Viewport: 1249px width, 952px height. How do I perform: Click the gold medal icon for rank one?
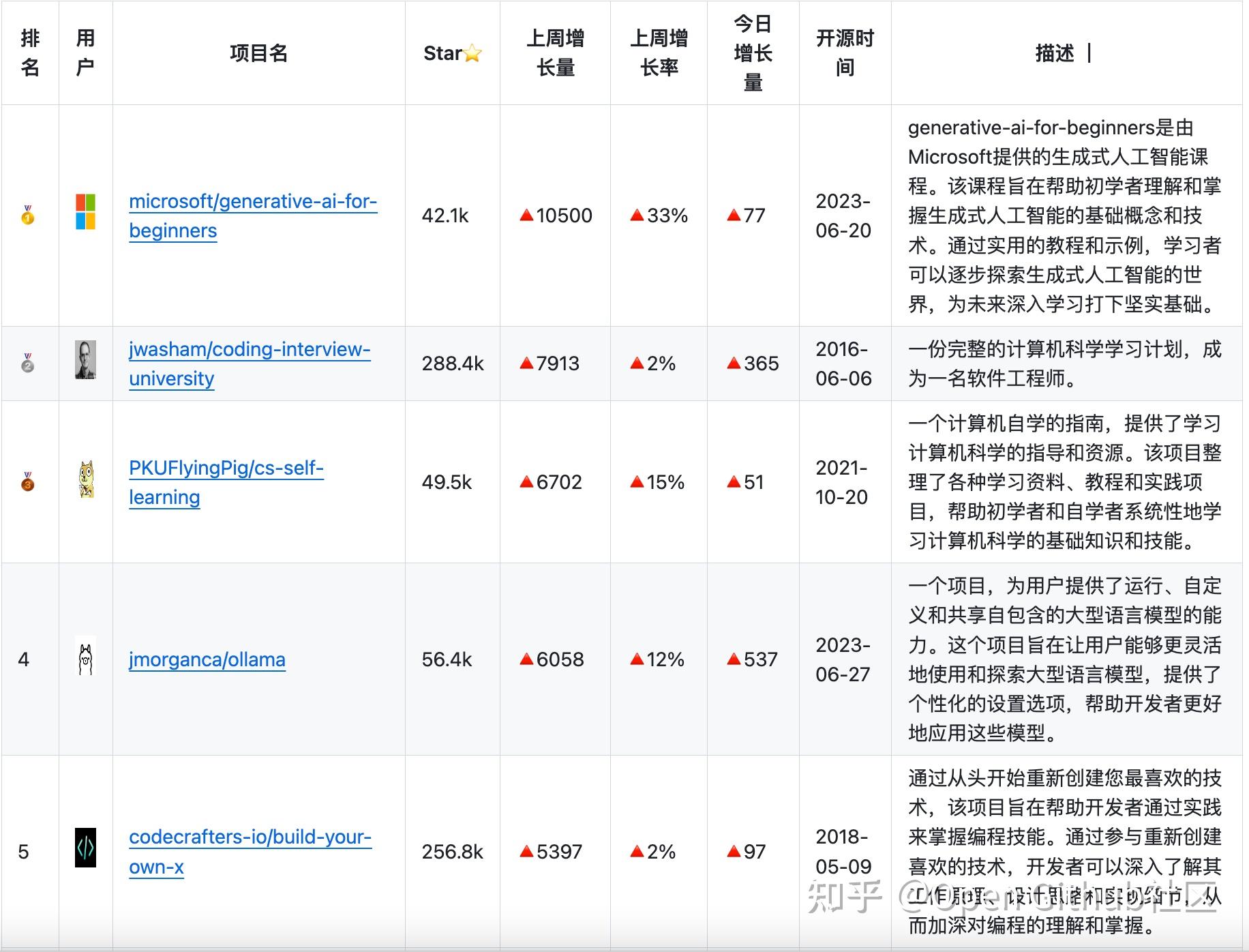[x=28, y=215]
